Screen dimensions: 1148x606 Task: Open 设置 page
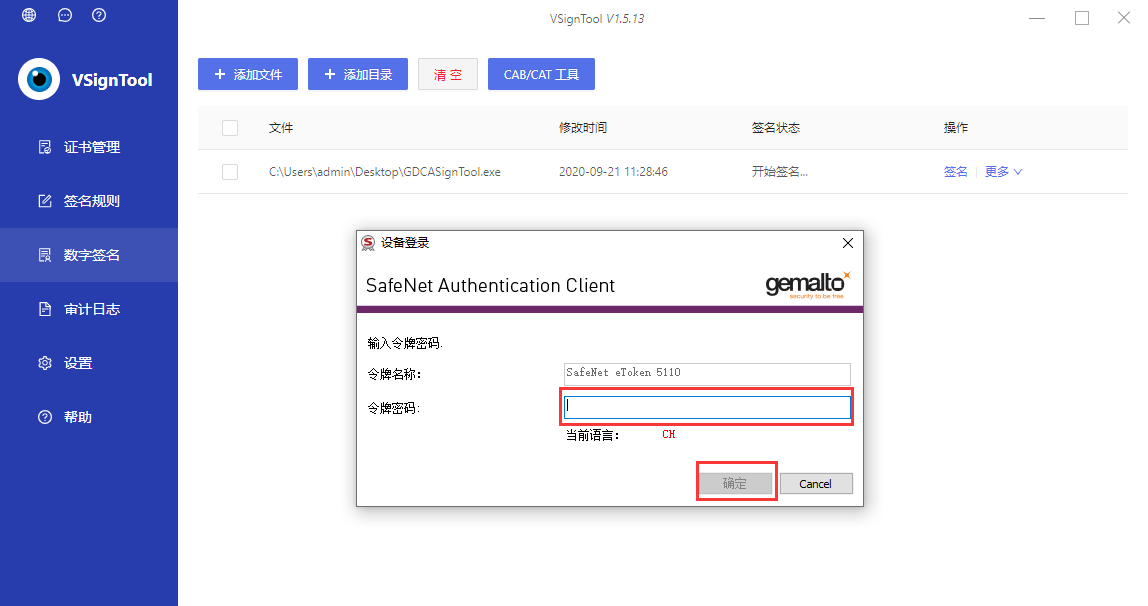89,363
